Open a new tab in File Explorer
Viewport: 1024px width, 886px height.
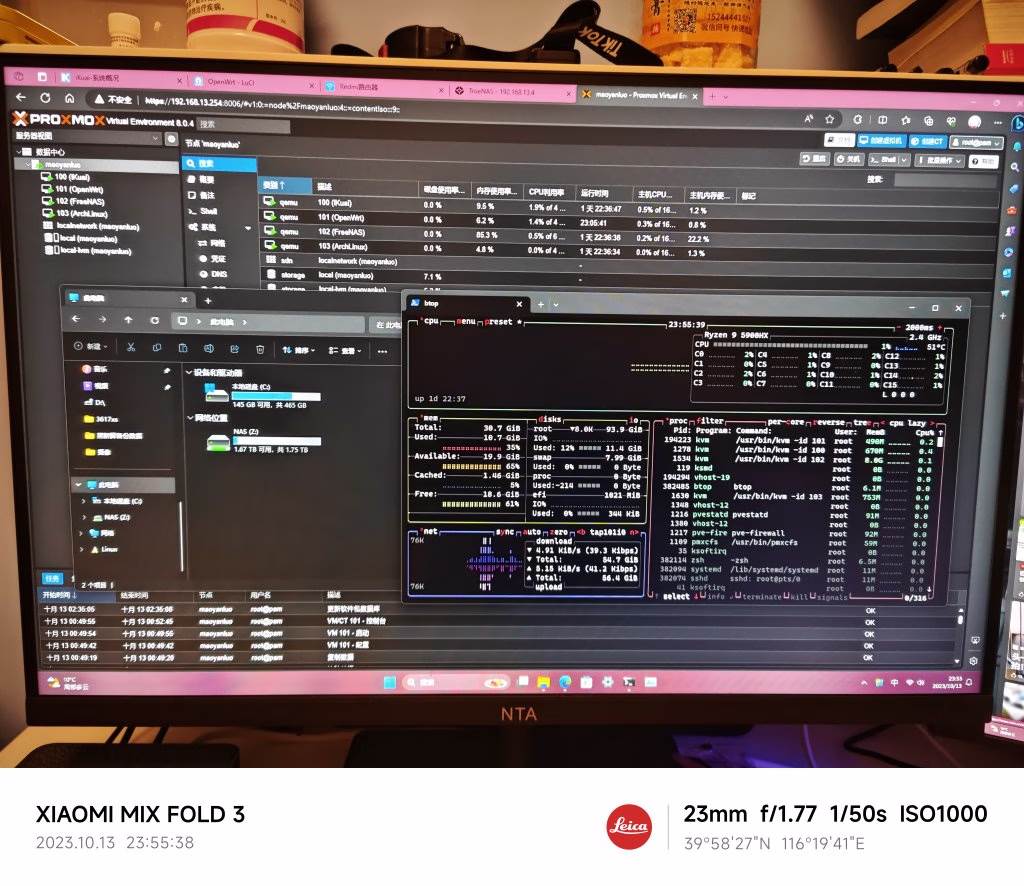208,300
